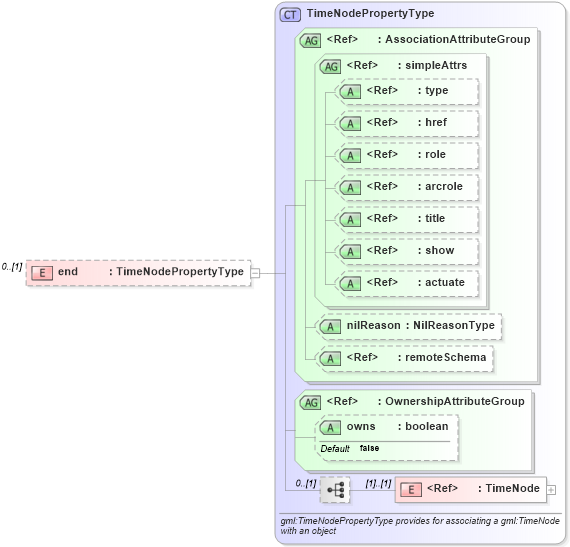Select the ': arcrole' attribute label

point(440,186)
